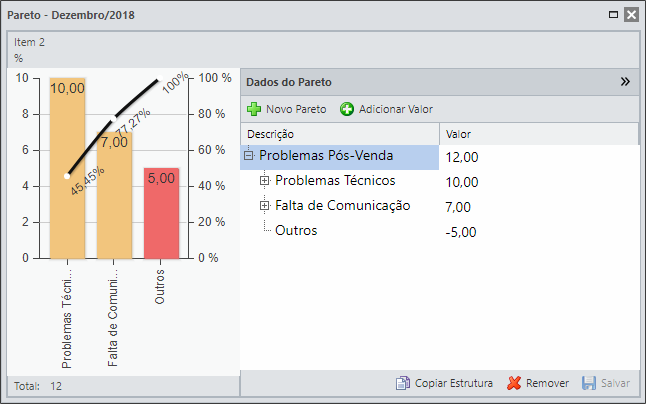Maximize the Pareto window
Image resolution: width=646 pixels, height=404 pixels.
(613, 15)
